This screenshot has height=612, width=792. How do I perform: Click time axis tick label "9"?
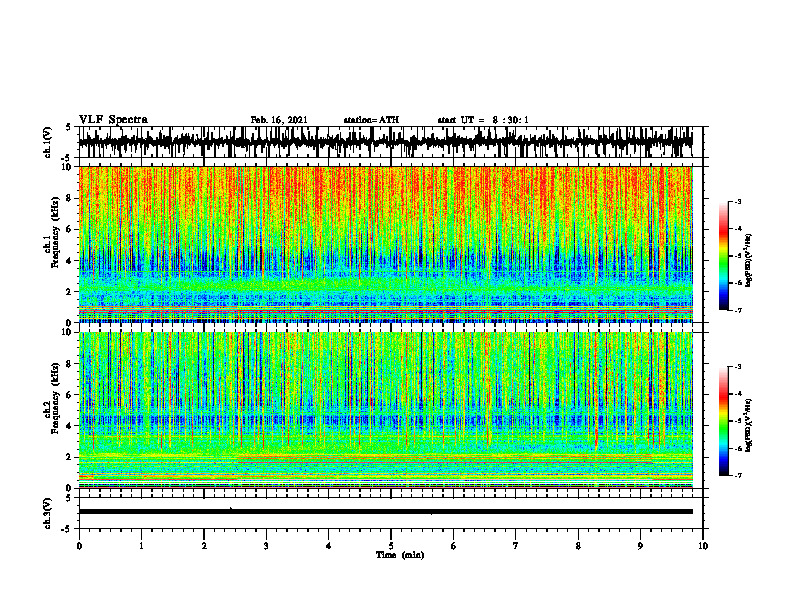pyautogui.click(x=640, y=546)
